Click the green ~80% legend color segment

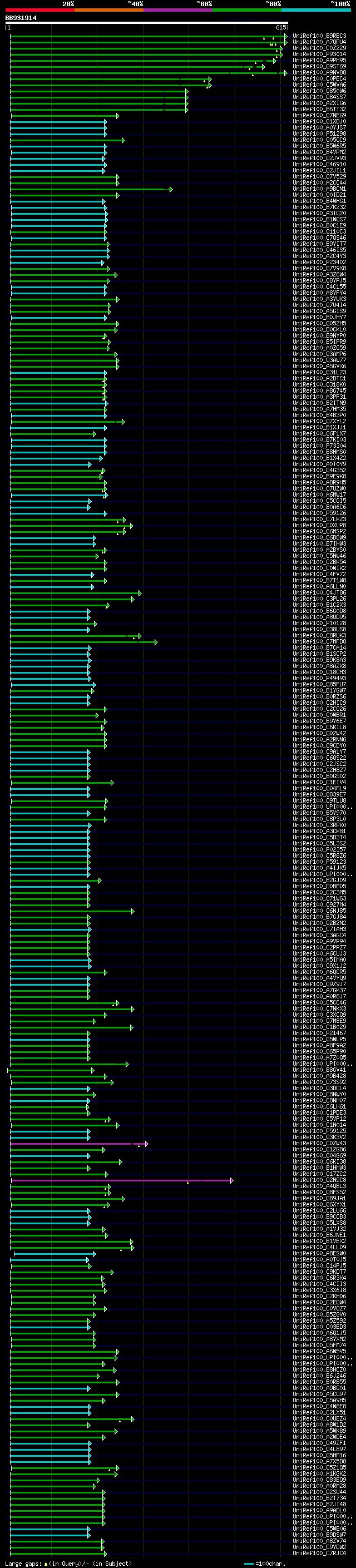(x=247, y=10)
